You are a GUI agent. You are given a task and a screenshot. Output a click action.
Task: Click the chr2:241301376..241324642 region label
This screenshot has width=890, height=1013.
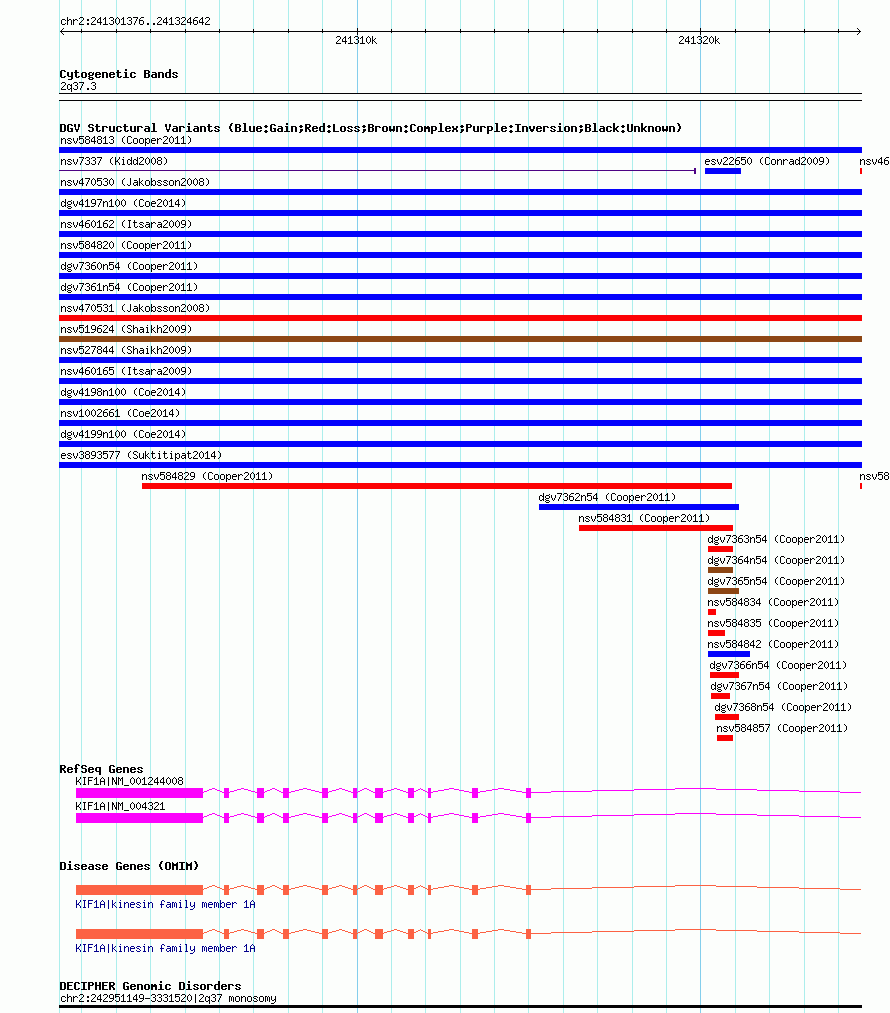pos(135,21)
